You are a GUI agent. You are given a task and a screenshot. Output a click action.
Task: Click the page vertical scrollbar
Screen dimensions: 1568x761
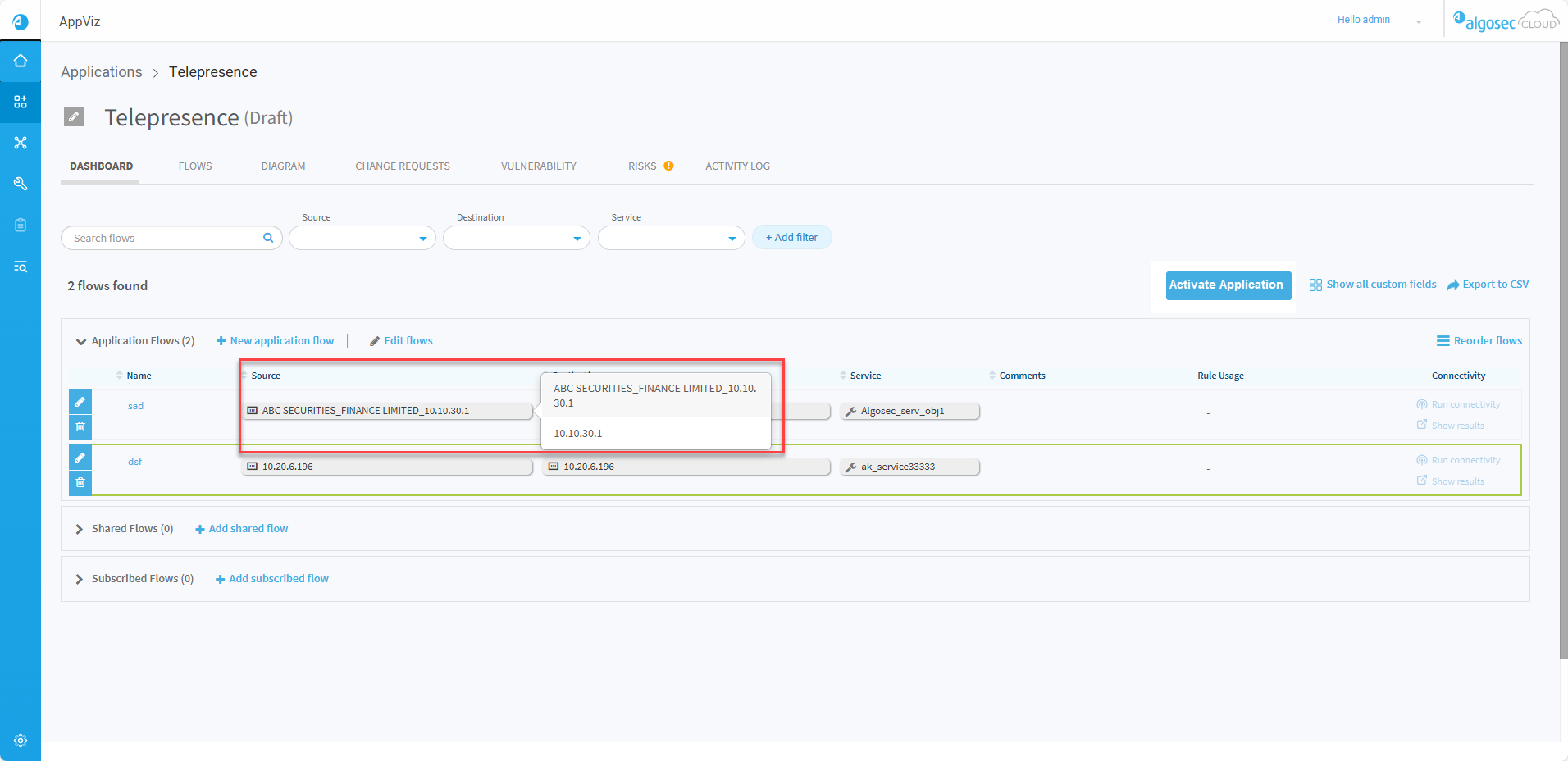(1563, 353)
